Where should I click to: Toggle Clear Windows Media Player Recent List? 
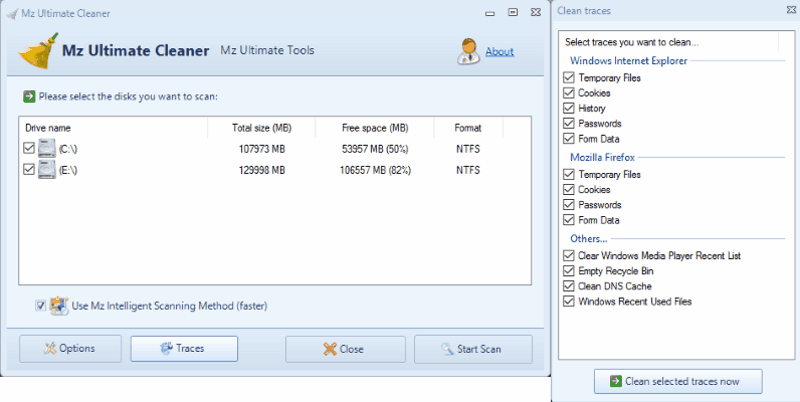568,256
